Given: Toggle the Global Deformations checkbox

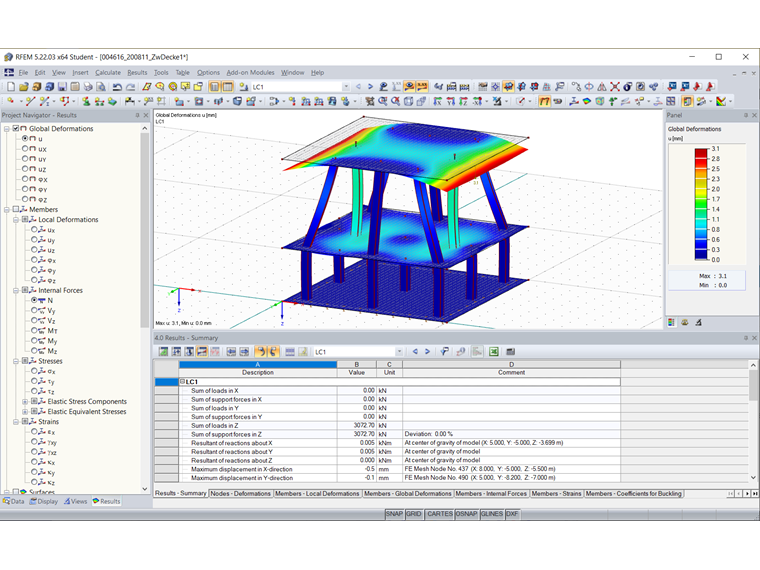Looking at the screenshot, I should tap(16, 128).
